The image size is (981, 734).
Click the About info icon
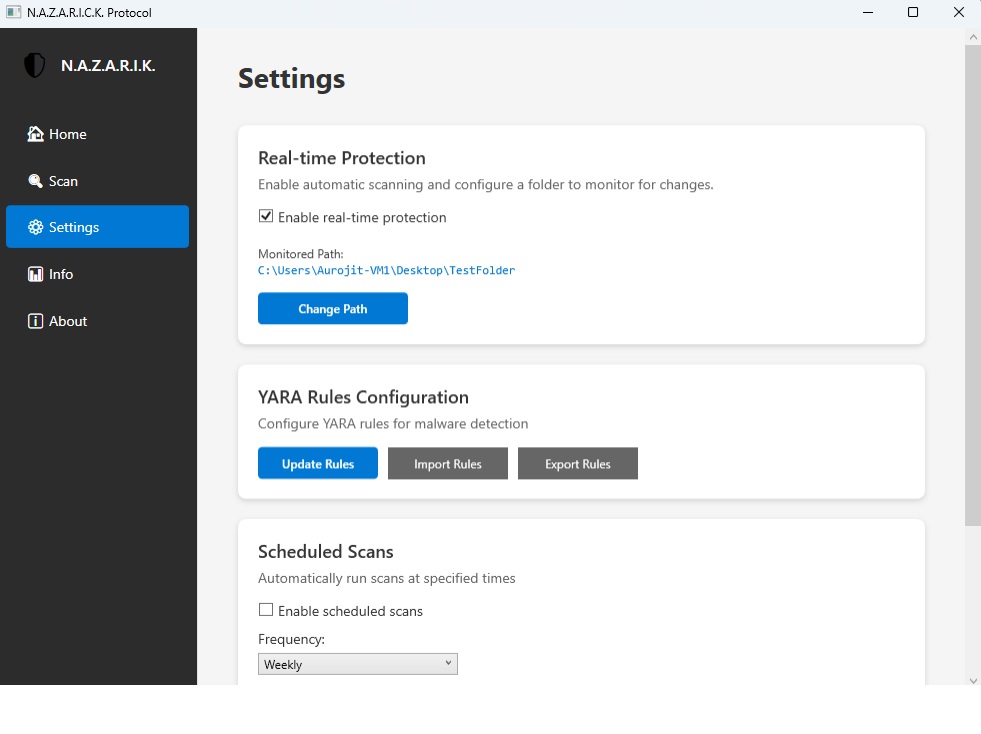(x=36, y=321)
